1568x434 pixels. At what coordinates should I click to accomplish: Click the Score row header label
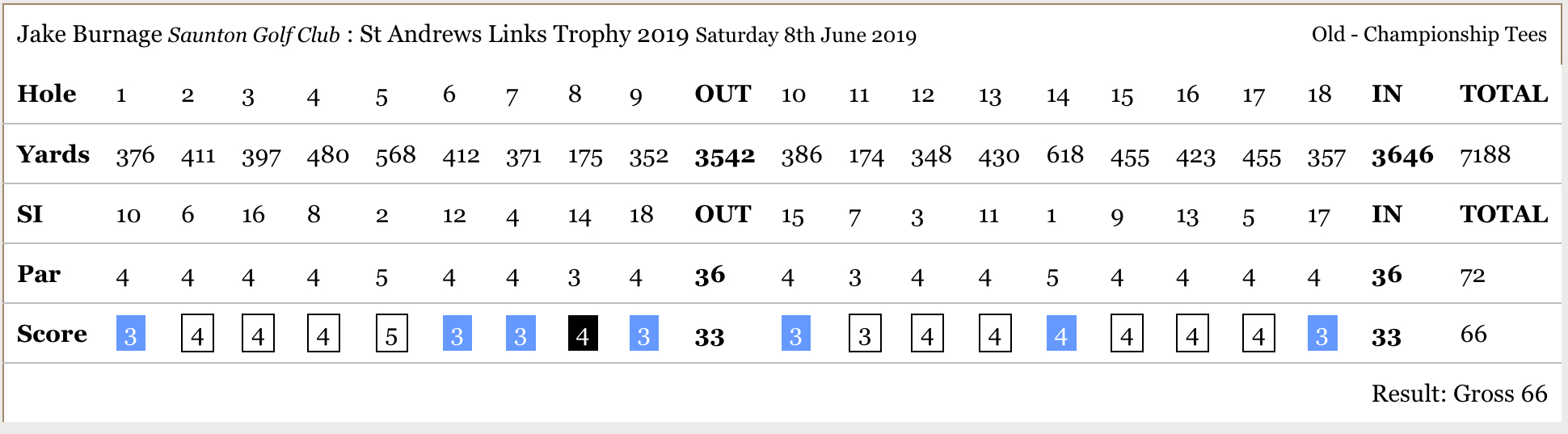[52, 334]
